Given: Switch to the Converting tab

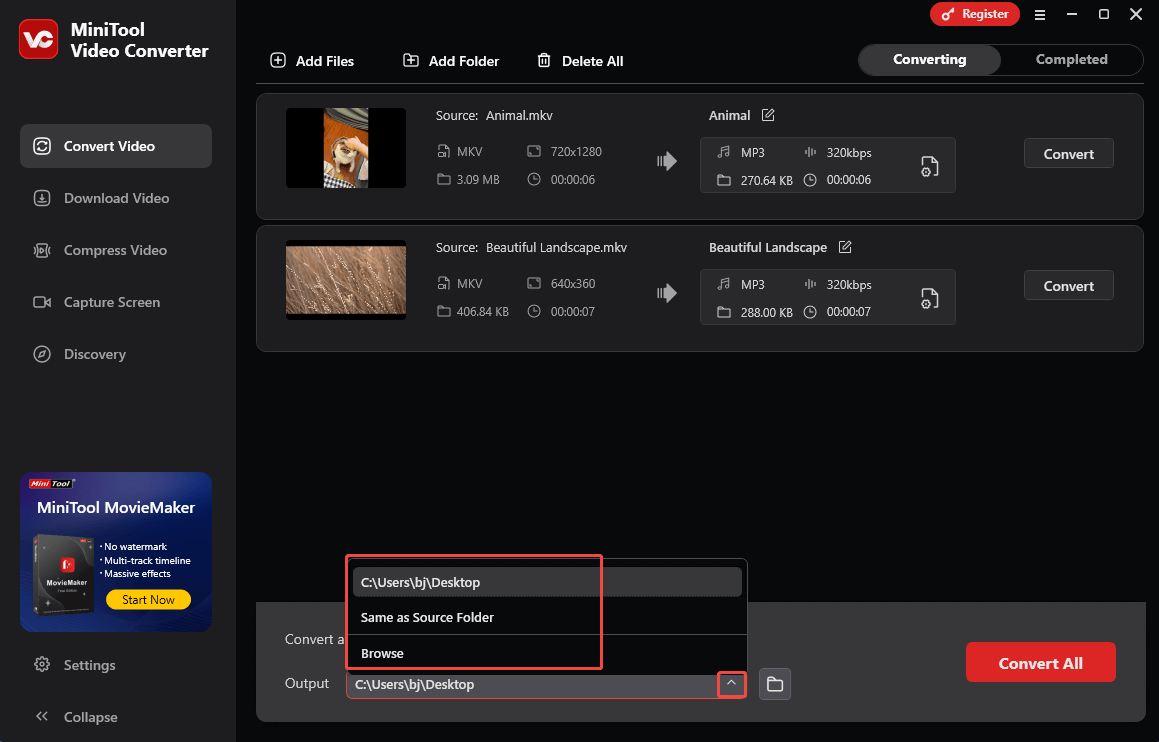Looking at the screenshot, I should point(930,60).
